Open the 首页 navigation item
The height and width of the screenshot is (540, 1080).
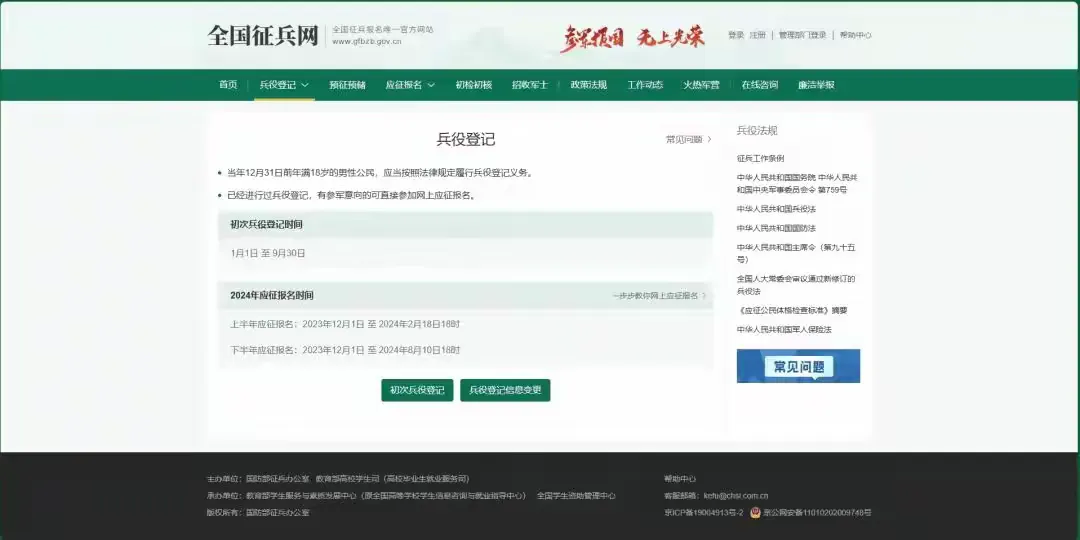point(228,85)
